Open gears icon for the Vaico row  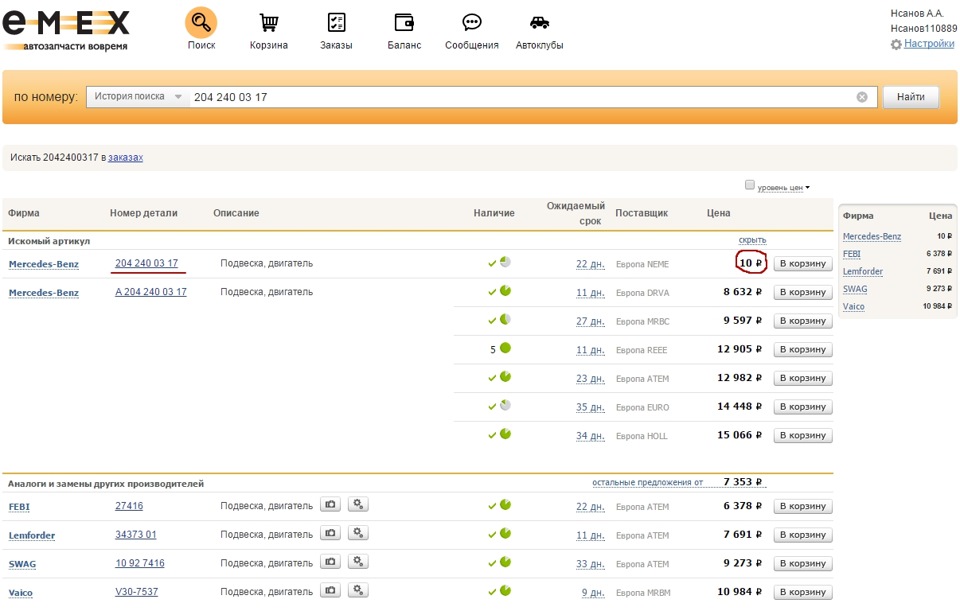pos(358,590)
